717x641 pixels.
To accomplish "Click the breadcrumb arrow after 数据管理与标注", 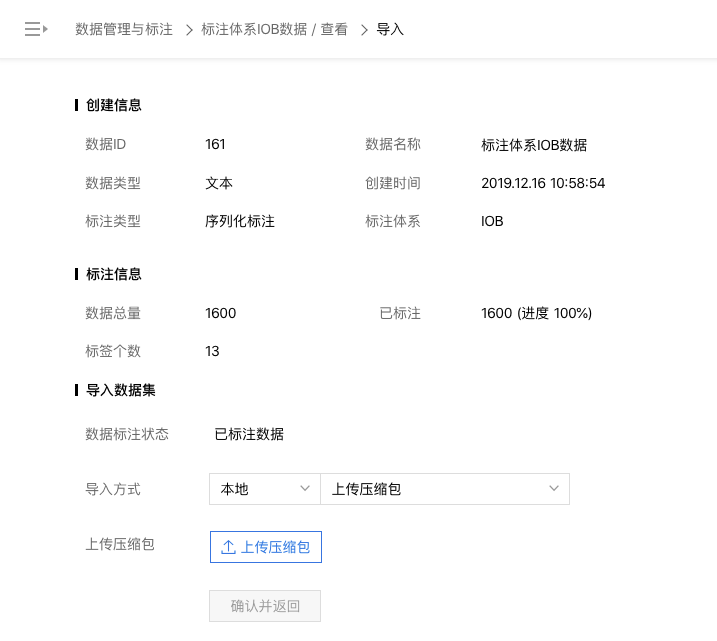I will (x=189, y=30).
